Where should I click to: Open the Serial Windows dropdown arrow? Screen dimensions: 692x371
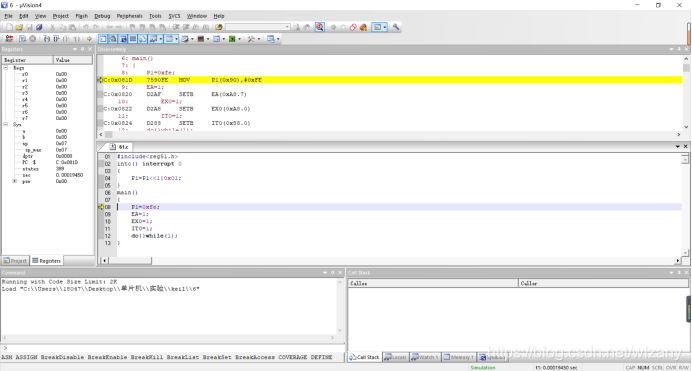[192, 39]
